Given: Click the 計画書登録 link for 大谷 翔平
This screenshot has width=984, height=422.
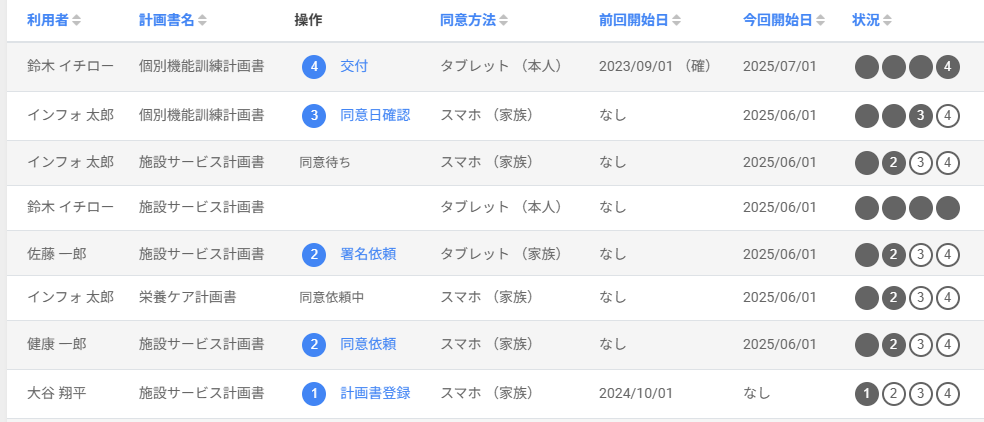Looking at the screenshot, I should tap(375, 393).
